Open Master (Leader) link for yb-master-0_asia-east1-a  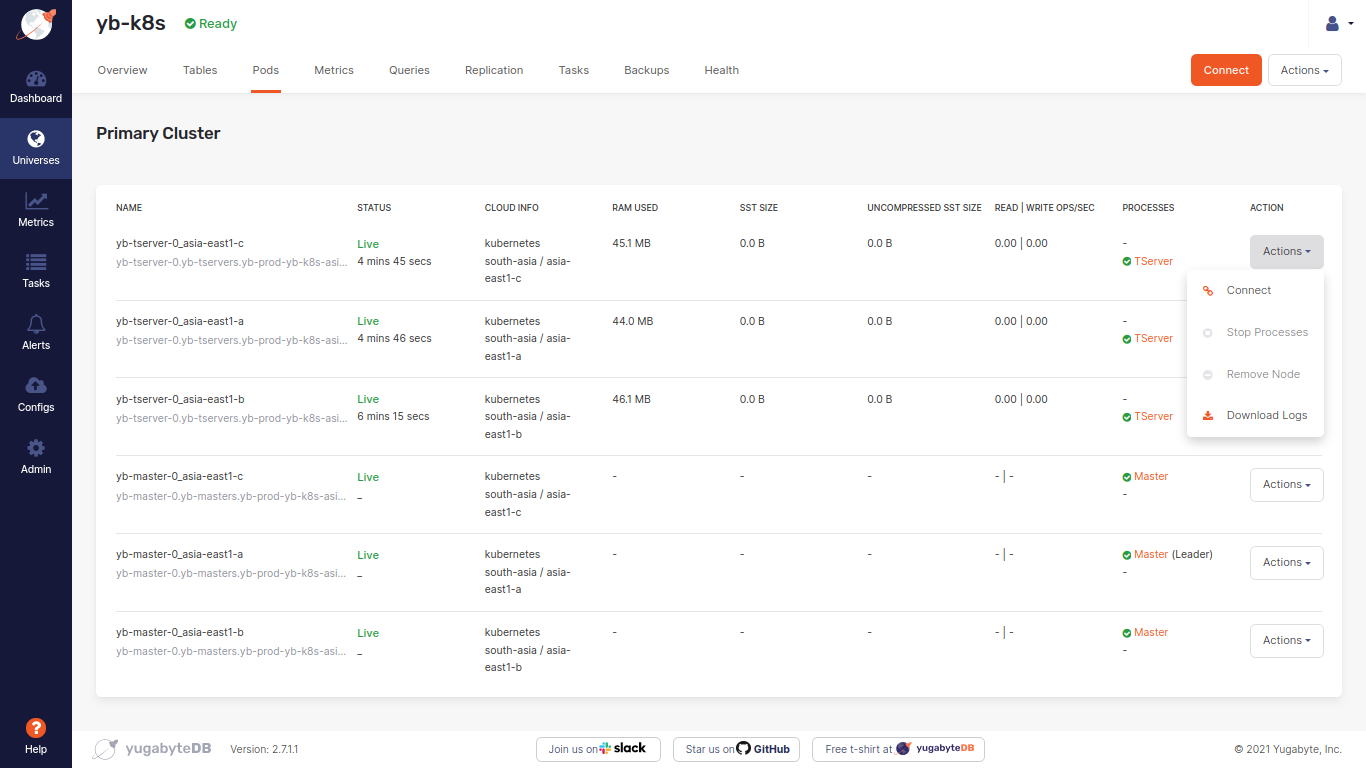1150,554
